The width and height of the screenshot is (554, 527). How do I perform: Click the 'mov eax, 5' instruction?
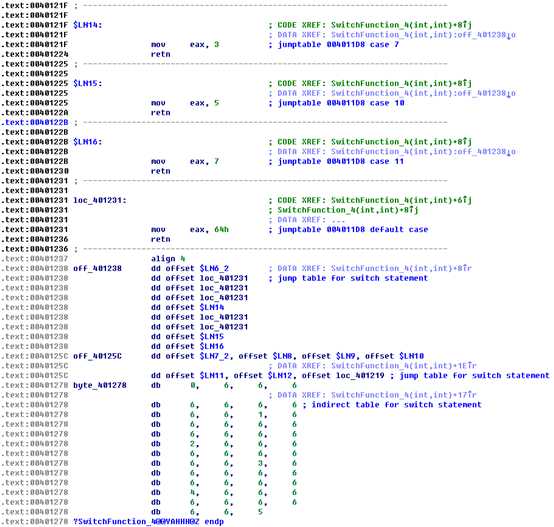(x=185, y=103)
